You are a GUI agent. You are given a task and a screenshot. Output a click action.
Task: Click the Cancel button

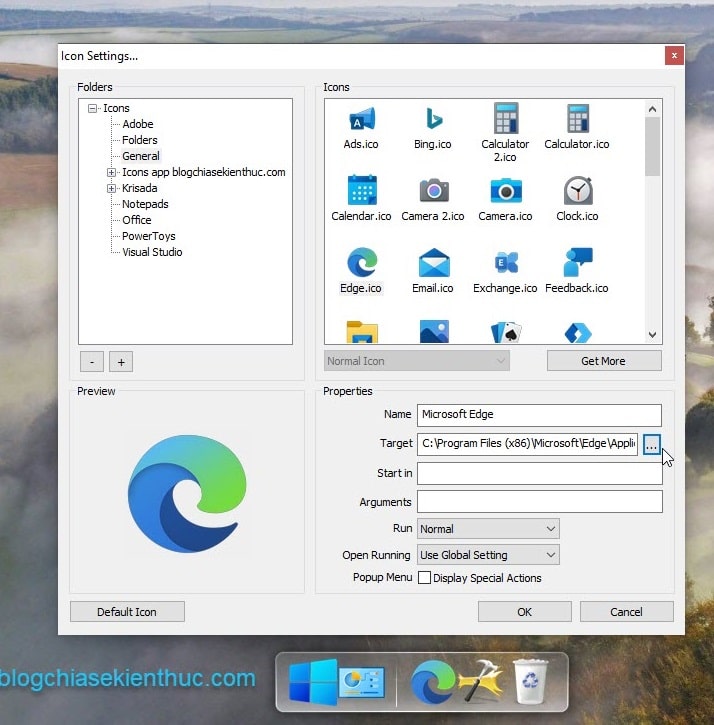pos(627,612)
